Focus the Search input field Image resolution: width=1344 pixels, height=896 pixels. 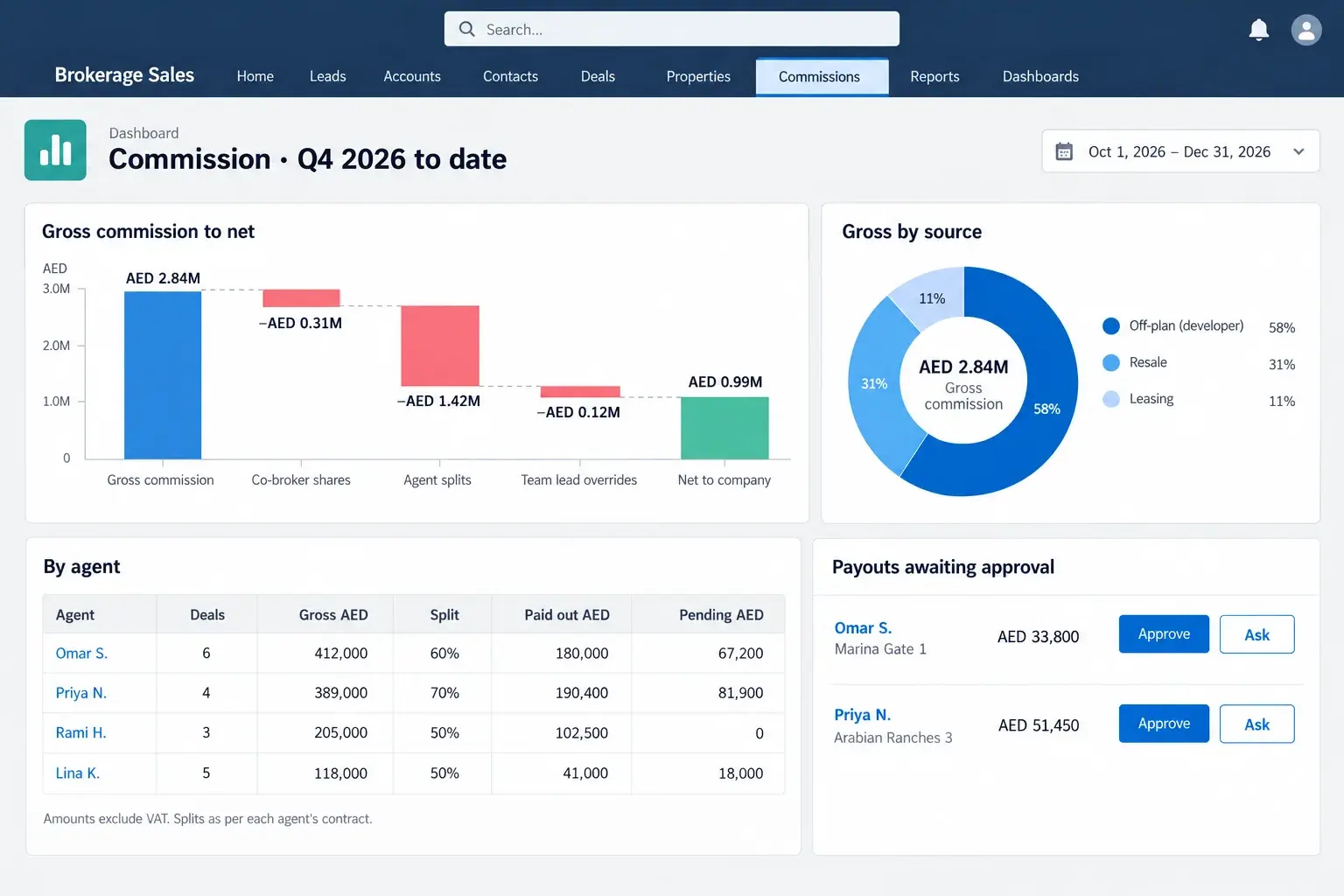click(671, 29)
